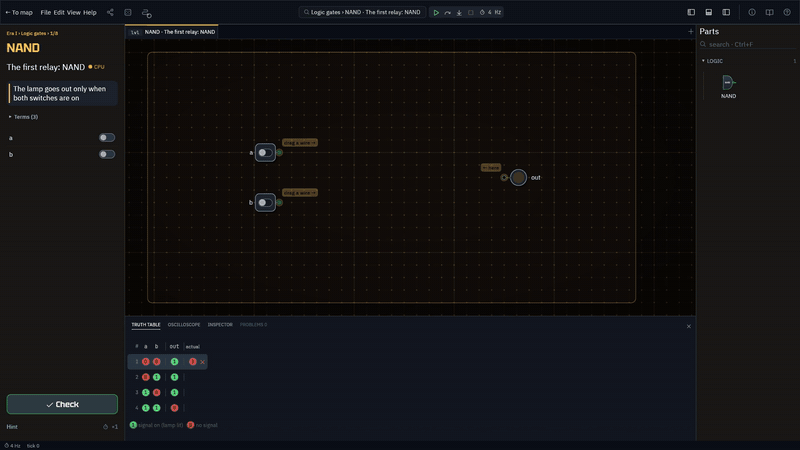
Task: Click the 'drag a wire' hint near switch b
Action: click(x=300, y=193)
